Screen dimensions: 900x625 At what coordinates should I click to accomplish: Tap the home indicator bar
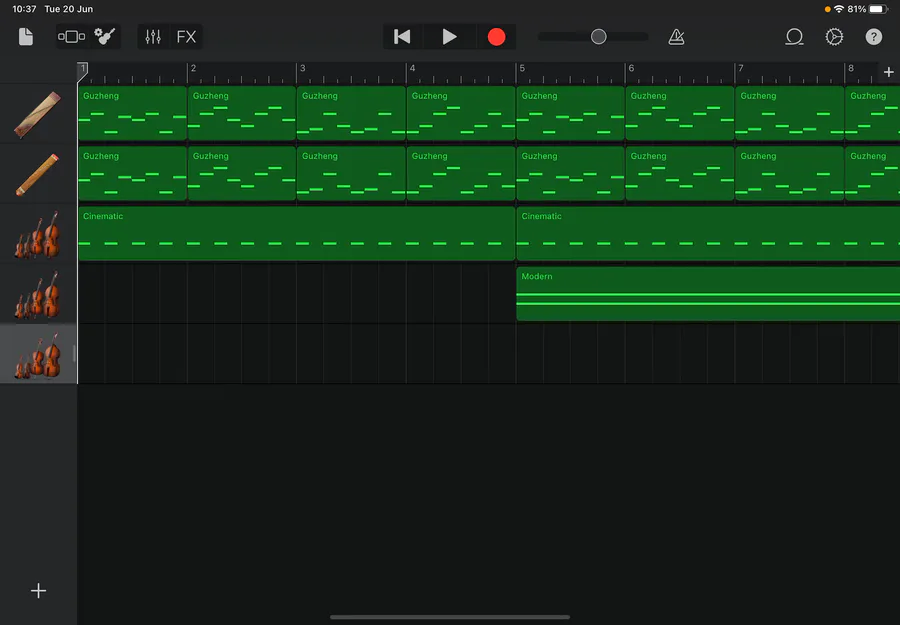[x=450, y=618]
